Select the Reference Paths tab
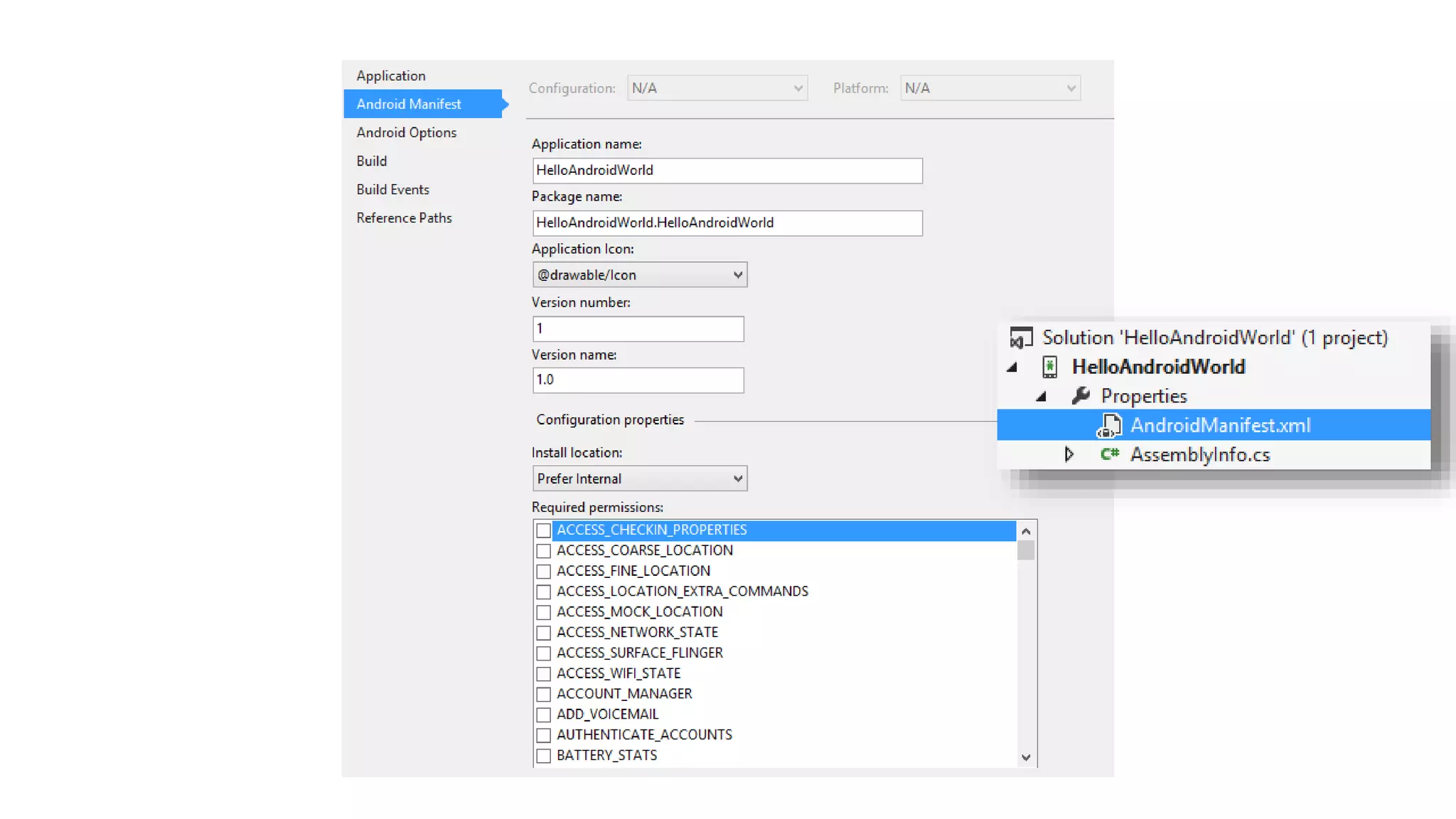 pyautogui.click(x=405, y=218)
